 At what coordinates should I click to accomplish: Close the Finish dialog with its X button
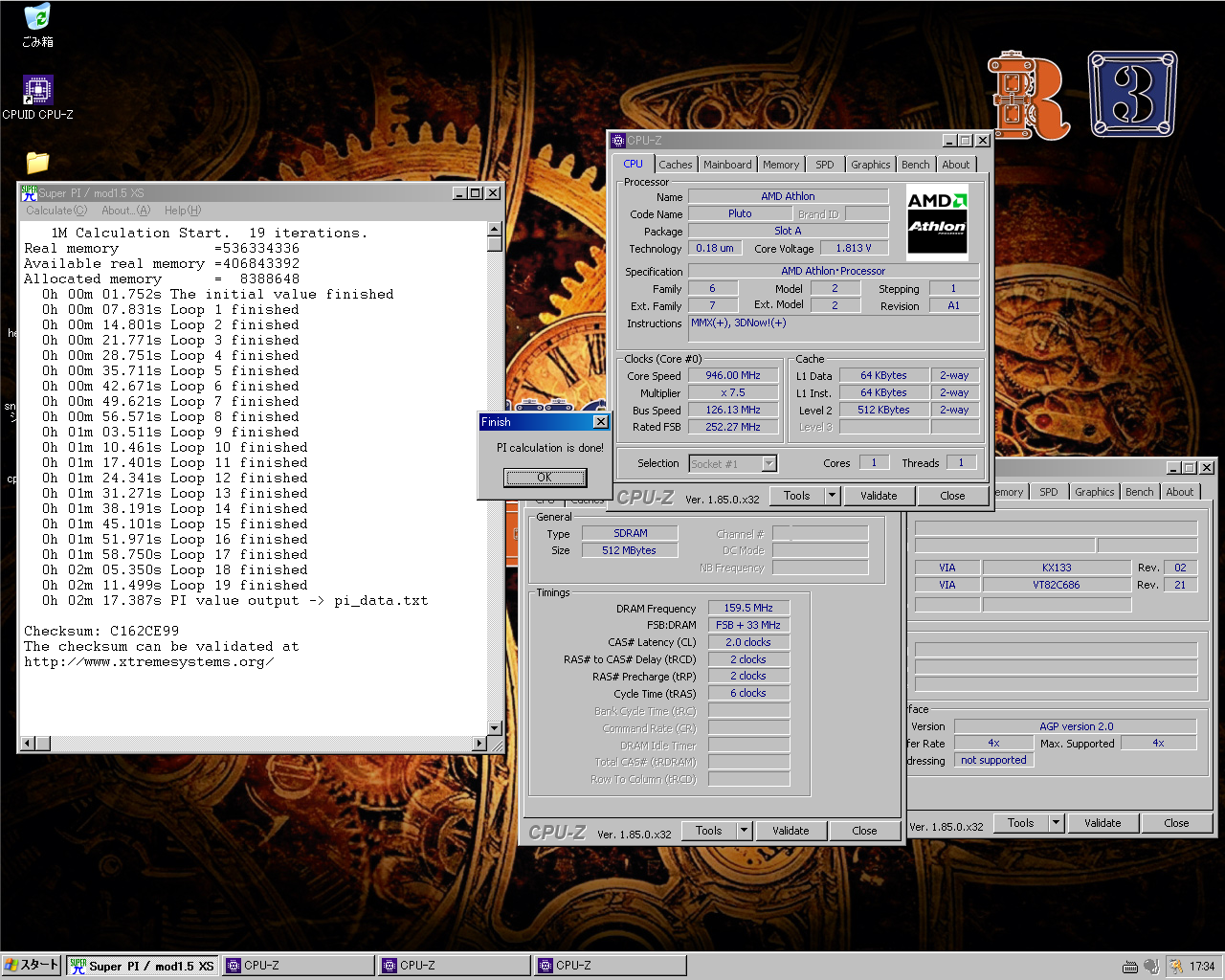coord(600,422)
